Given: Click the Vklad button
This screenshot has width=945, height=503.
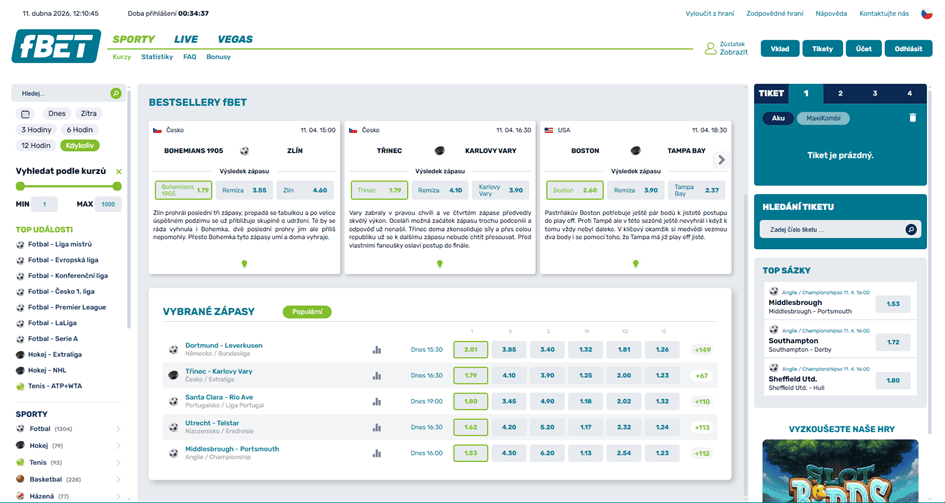Looking at the screenshot, I should coord(780,49).
